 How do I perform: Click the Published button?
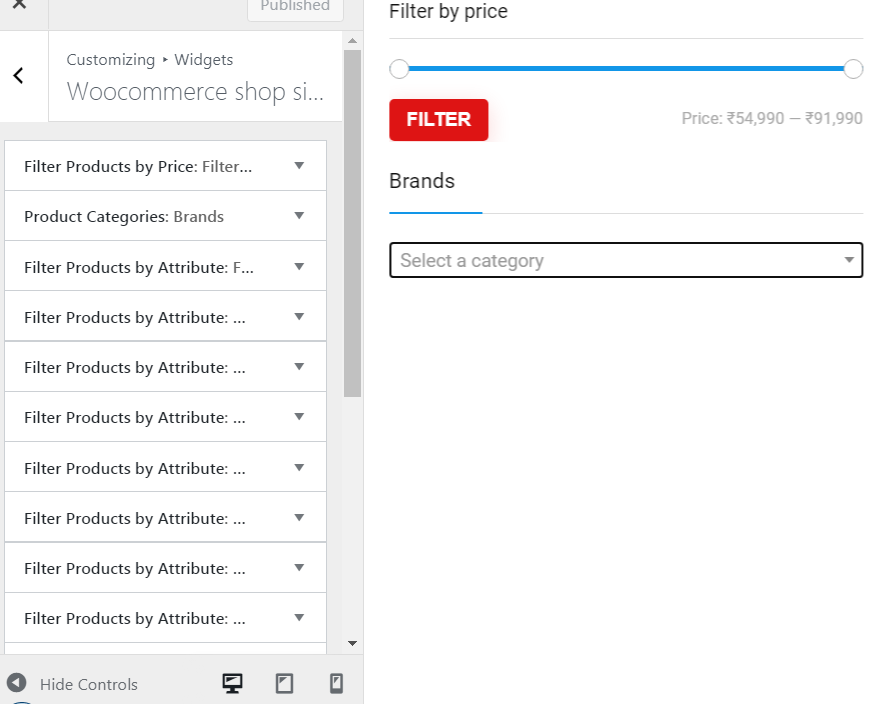[x=295, y=7]
